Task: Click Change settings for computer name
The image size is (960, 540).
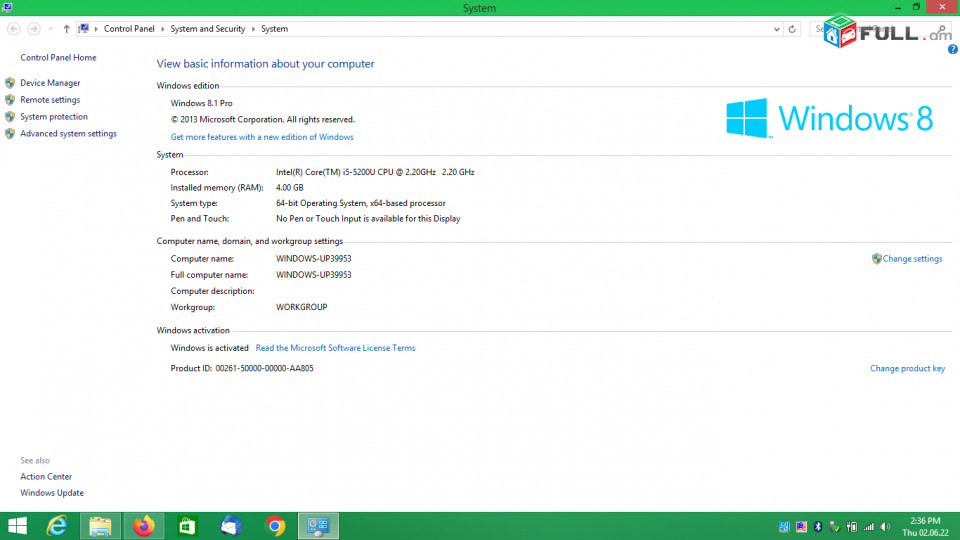Action: 912,259
